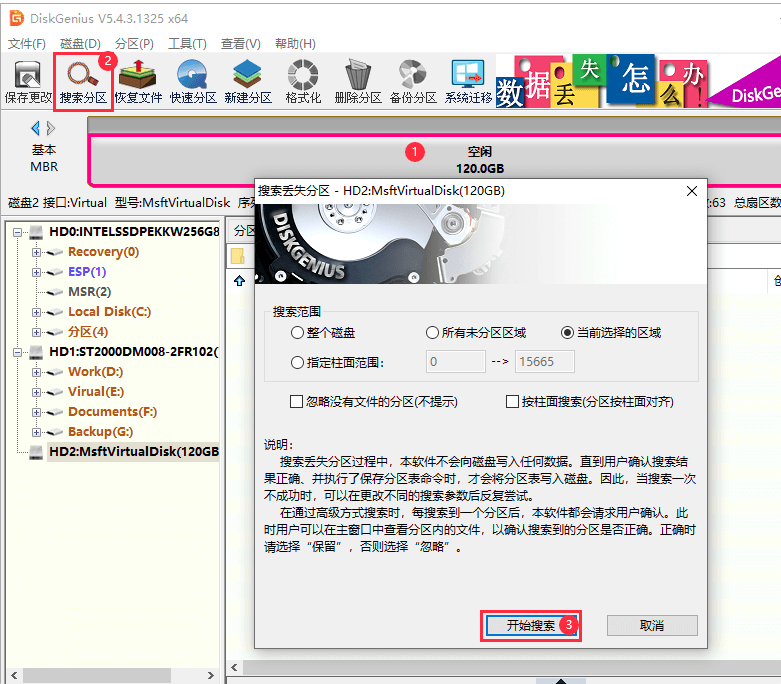Select the Recovery(0) tree label
781x684 pixels.
tap(104, 252)
